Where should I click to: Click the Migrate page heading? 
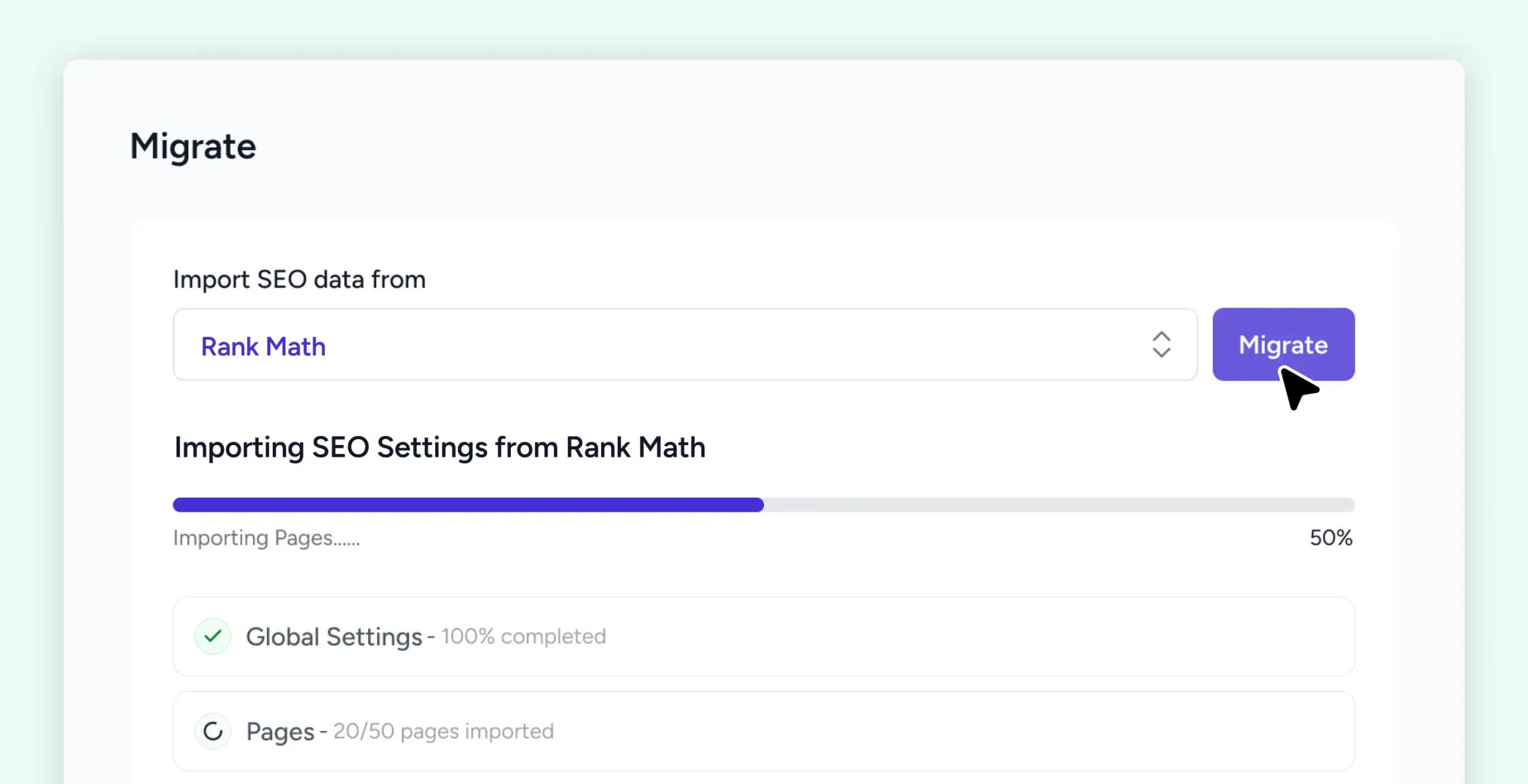click(x=193, y=146)
